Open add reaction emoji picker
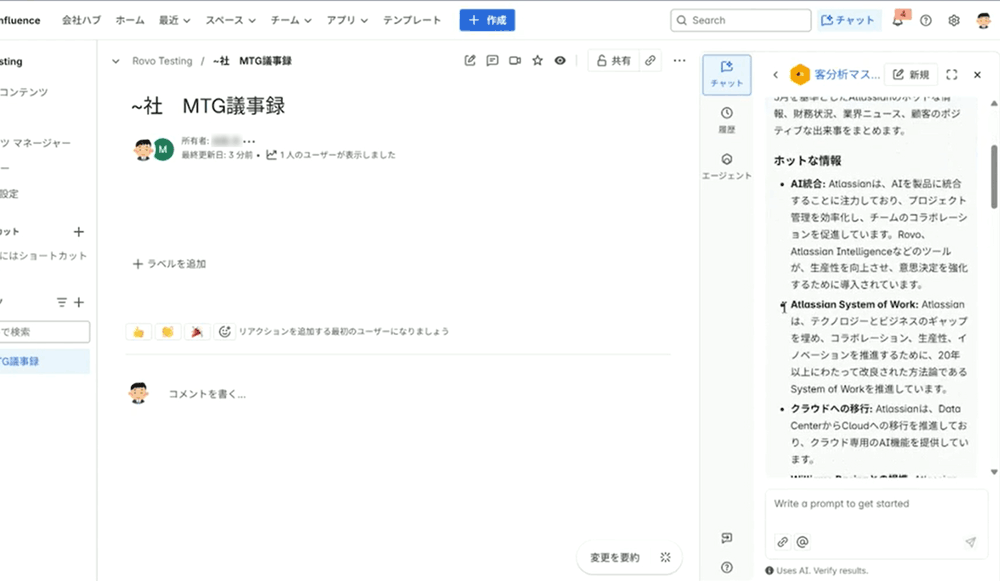Image resolution: width=1000 pixels, height=581 pixels. [224, 332]
